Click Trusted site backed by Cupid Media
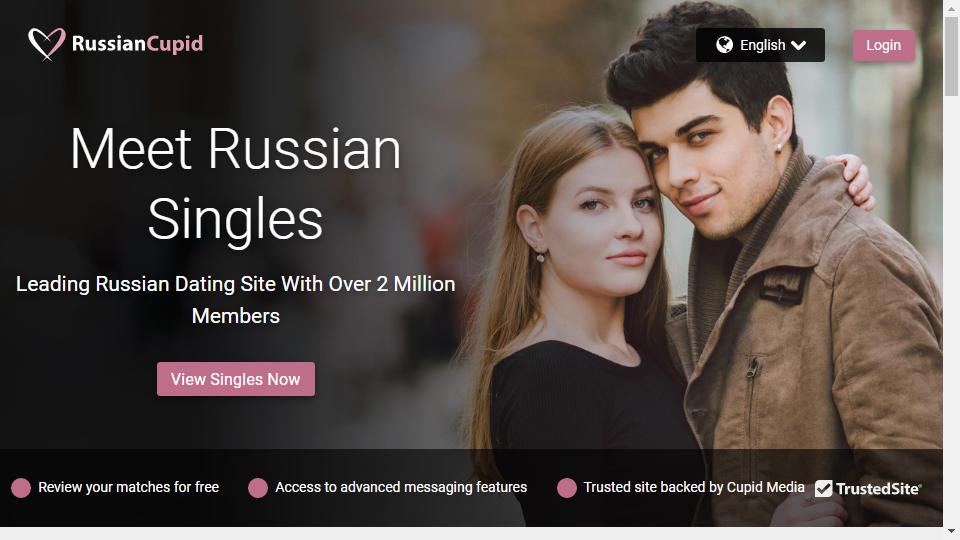The height and width of the screenshot is (540, 960). click(x=694, y=487)
